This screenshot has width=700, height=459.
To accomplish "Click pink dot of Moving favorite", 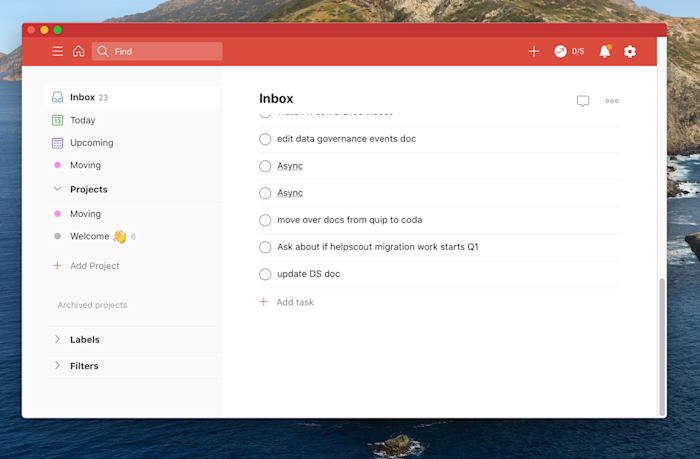I will coord(58,165).
